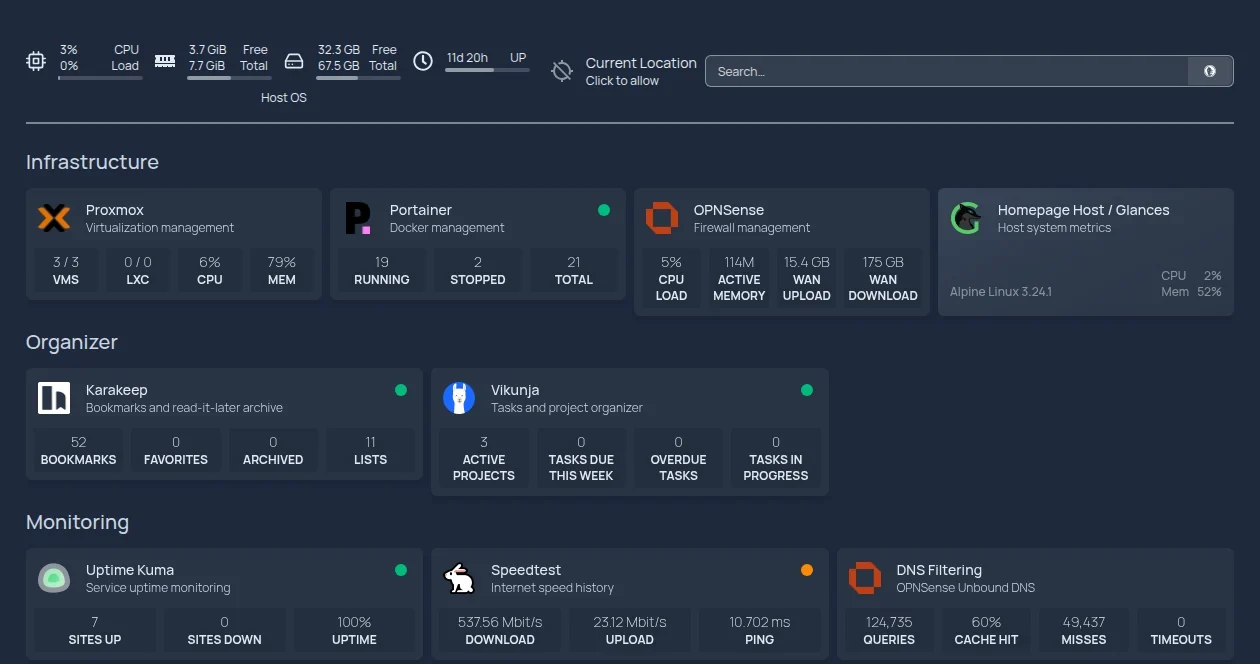
Task: Click the 60% CACHE HIT stat
Action: [x=986, y=630]
